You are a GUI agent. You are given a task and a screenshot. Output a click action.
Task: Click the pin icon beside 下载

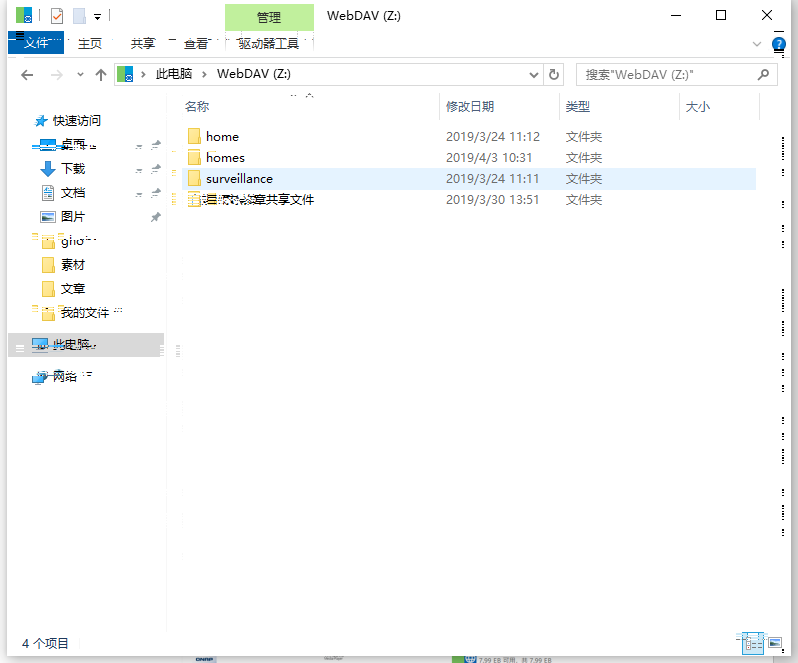point(156,169)
